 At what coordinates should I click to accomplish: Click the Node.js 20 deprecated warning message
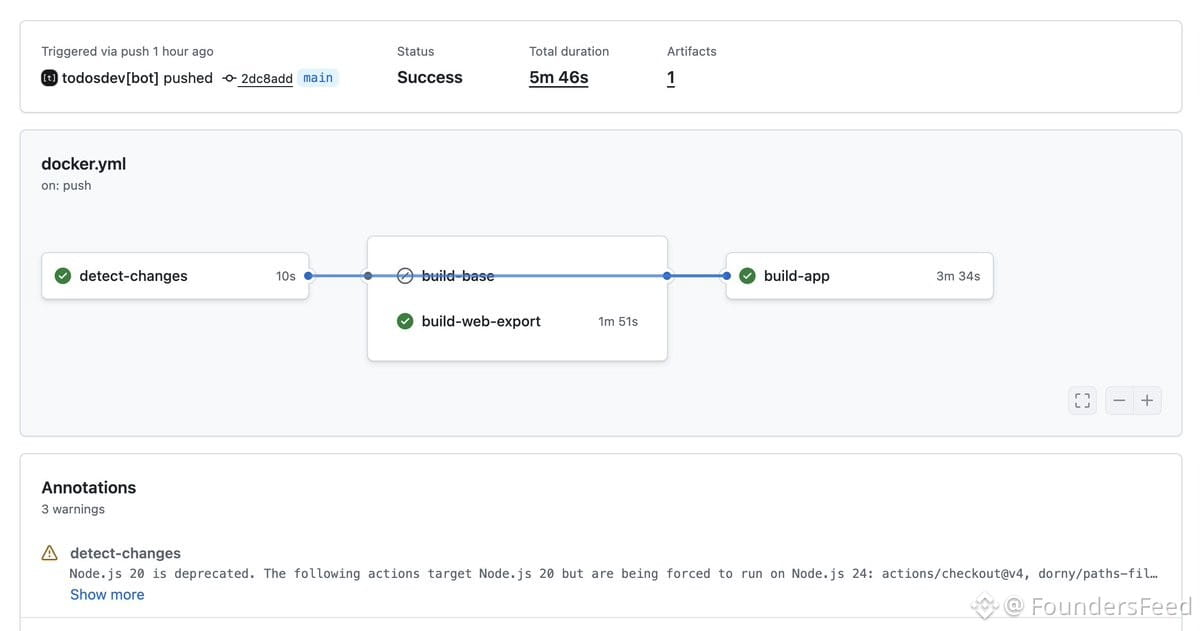[613, 574]
